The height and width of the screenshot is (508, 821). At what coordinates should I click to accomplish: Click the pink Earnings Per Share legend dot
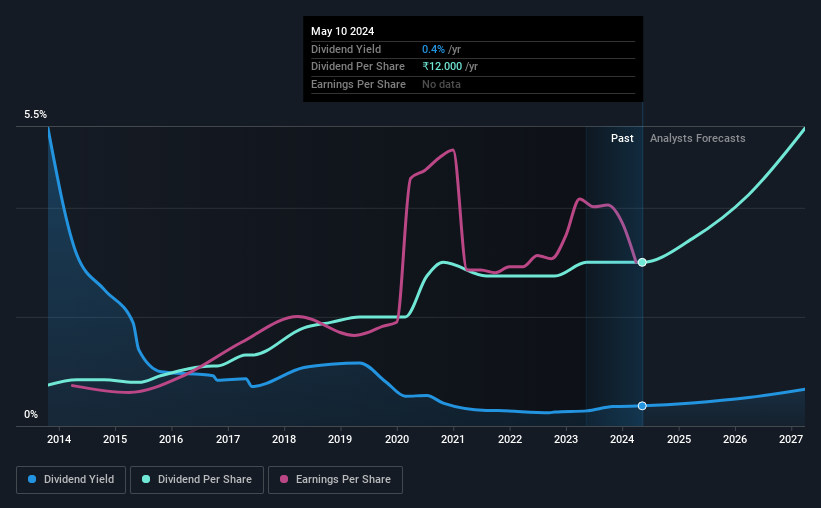(x=284, y=479)
